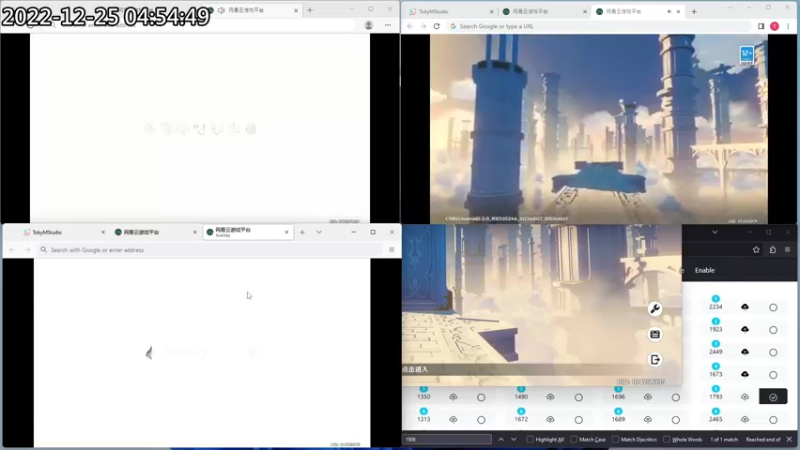
Task: Click the cloud icon next to 1313
Action: (453, 419)
